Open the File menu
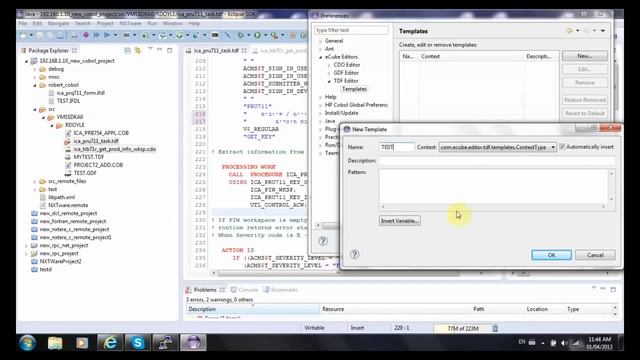 point(23,23)
